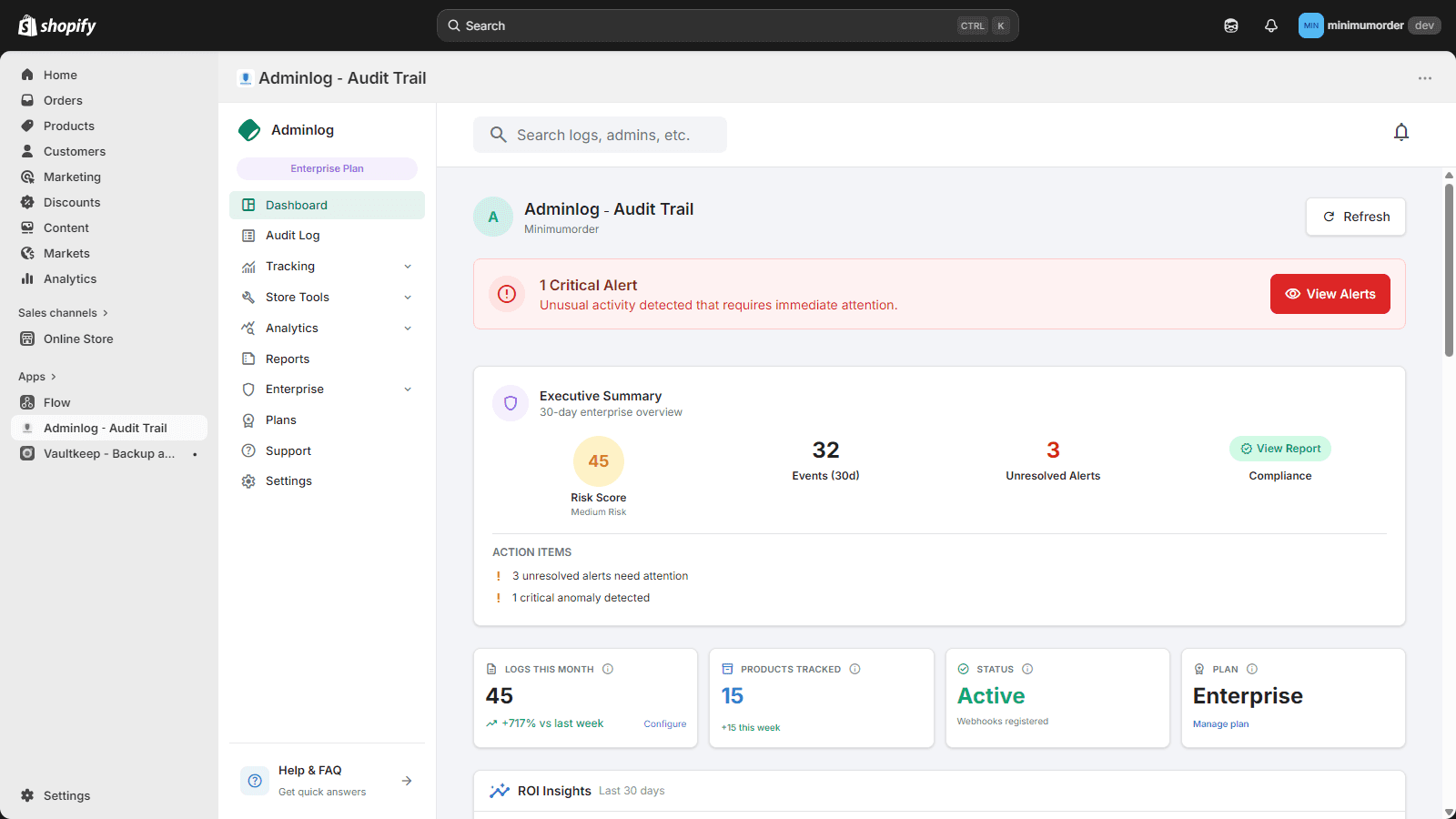This screenshot has width=1456, height=819.
Task: Open Adminlog - Audit Trail app in sidebar
Action: 109,428
